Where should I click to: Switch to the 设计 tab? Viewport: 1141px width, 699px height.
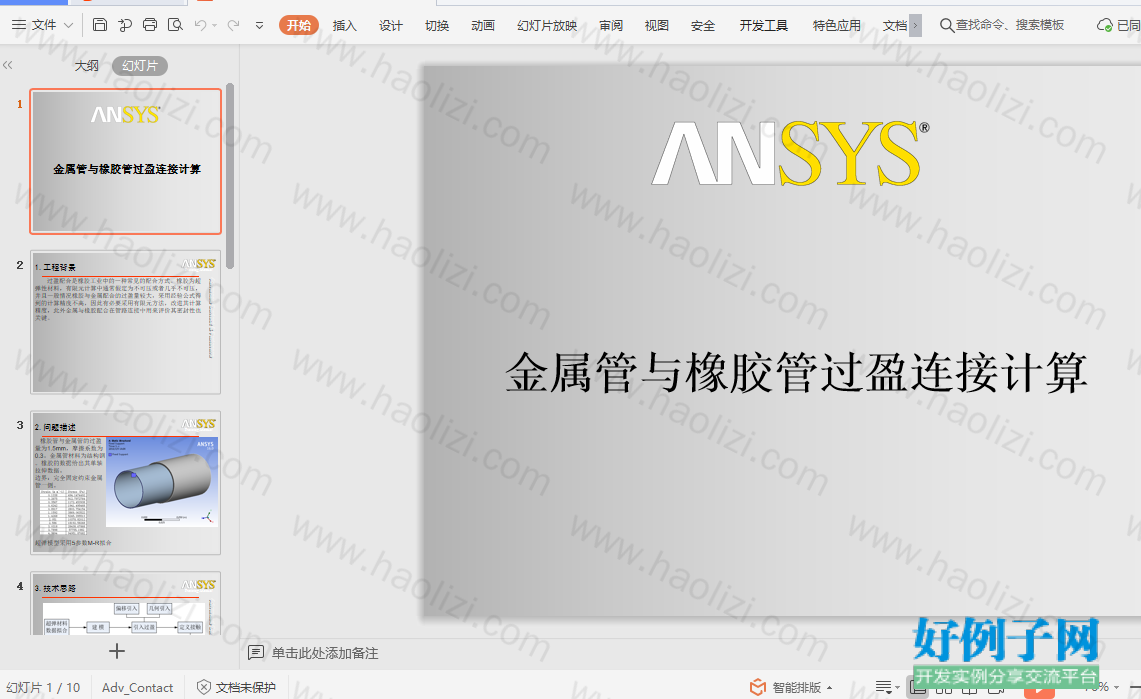click(391, 25)
